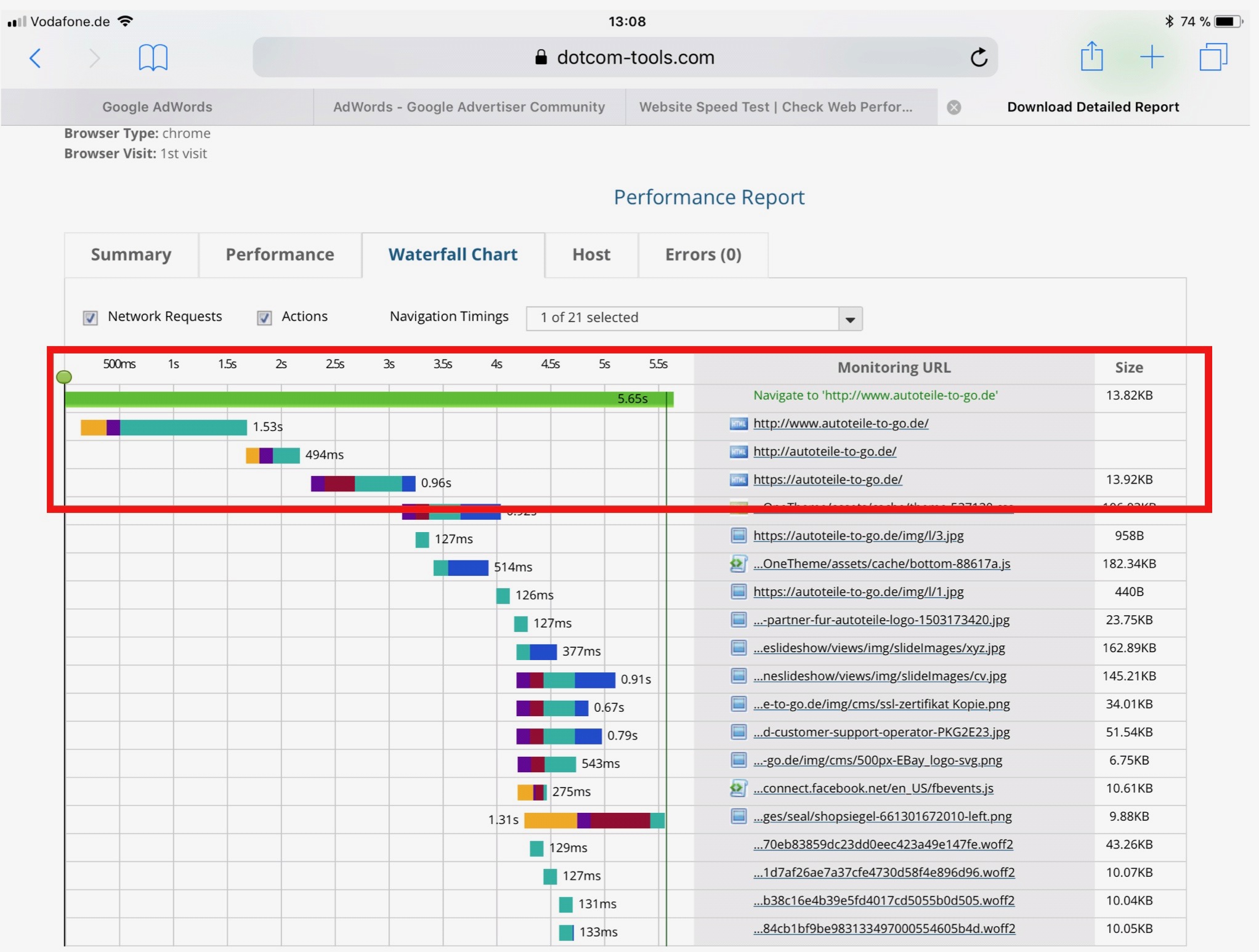Add a new Safari tab
1259x952 pixels.
[1151, 57]
